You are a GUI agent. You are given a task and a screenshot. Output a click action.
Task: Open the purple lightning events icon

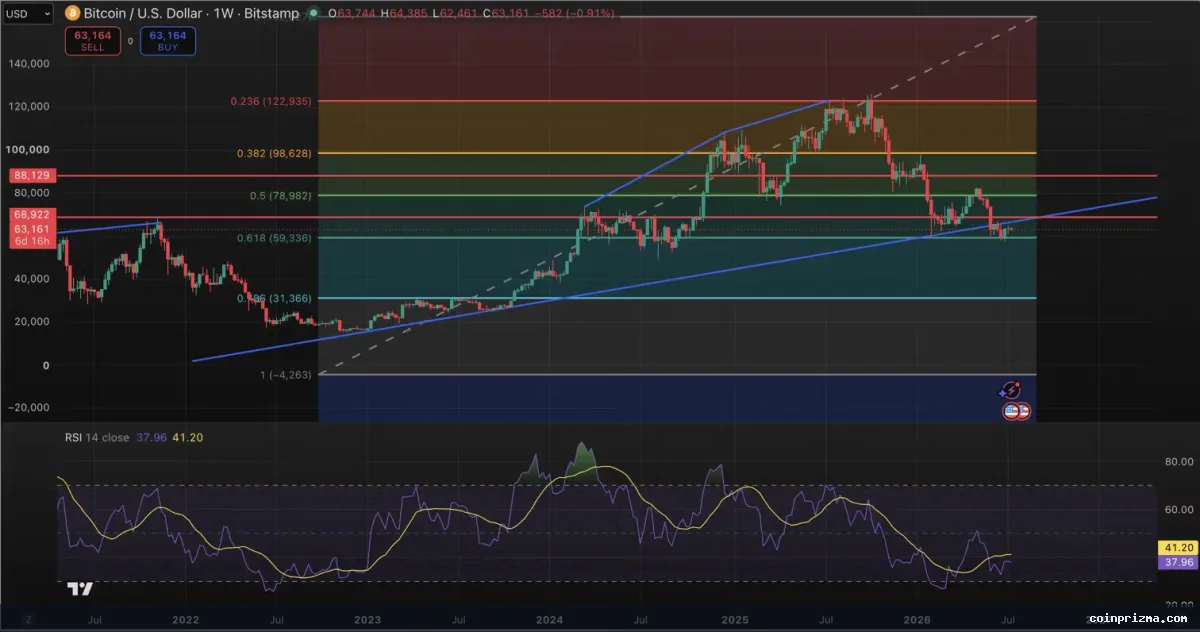click(x=1011, y=391)
